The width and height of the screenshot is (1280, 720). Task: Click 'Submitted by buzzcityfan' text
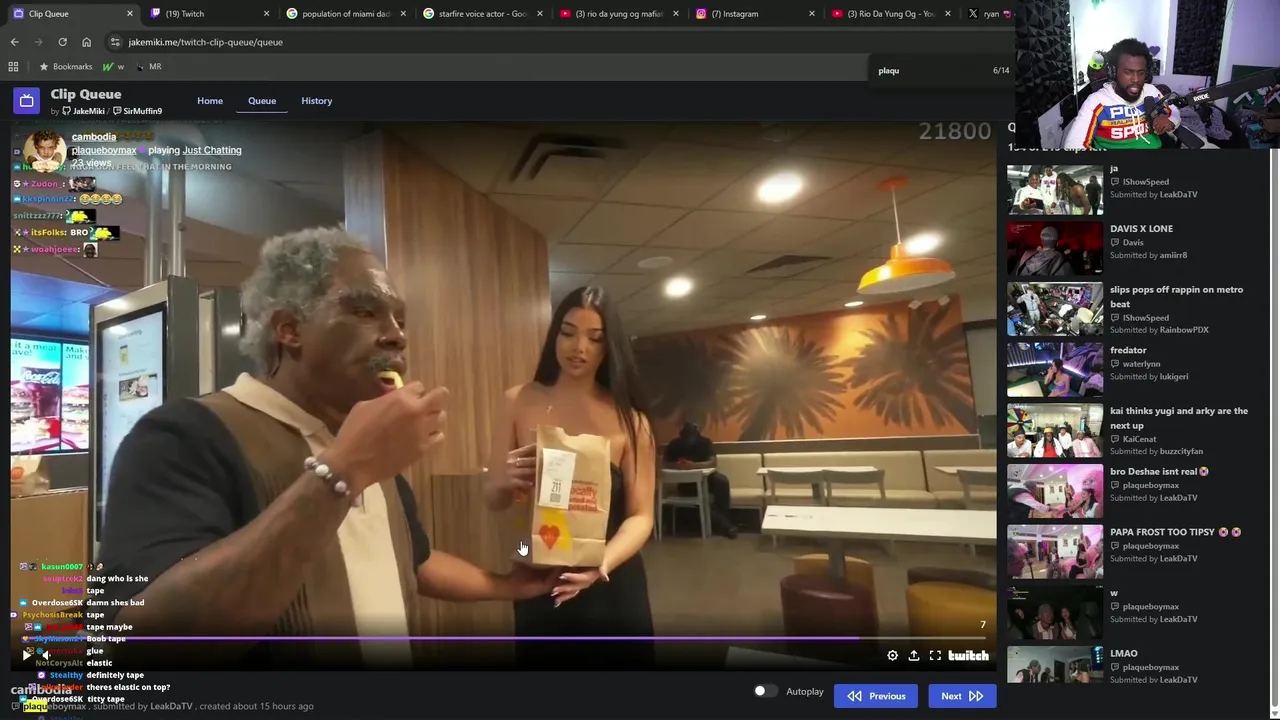[1156, 451]
